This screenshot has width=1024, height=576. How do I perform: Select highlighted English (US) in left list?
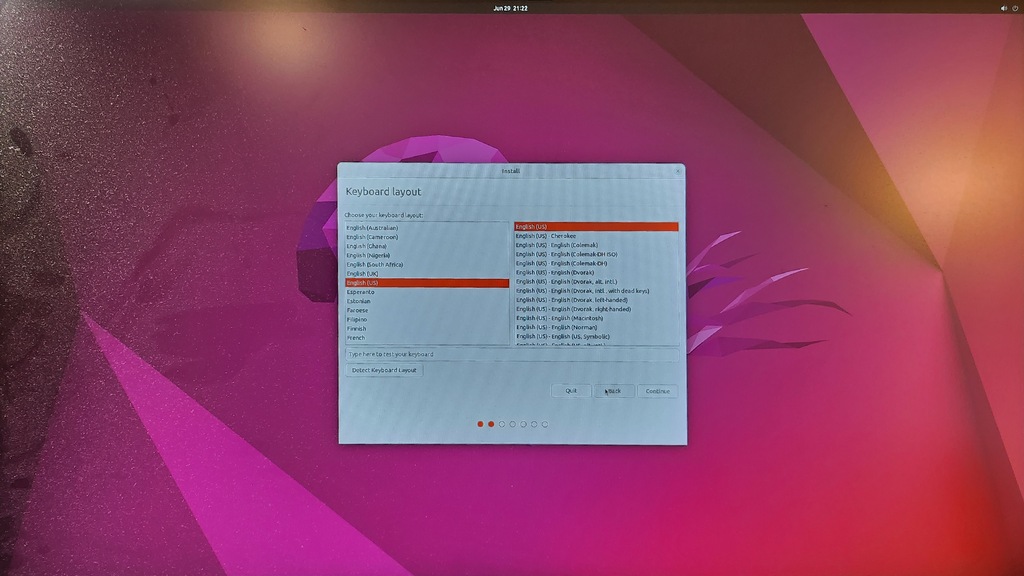[427, 283]
